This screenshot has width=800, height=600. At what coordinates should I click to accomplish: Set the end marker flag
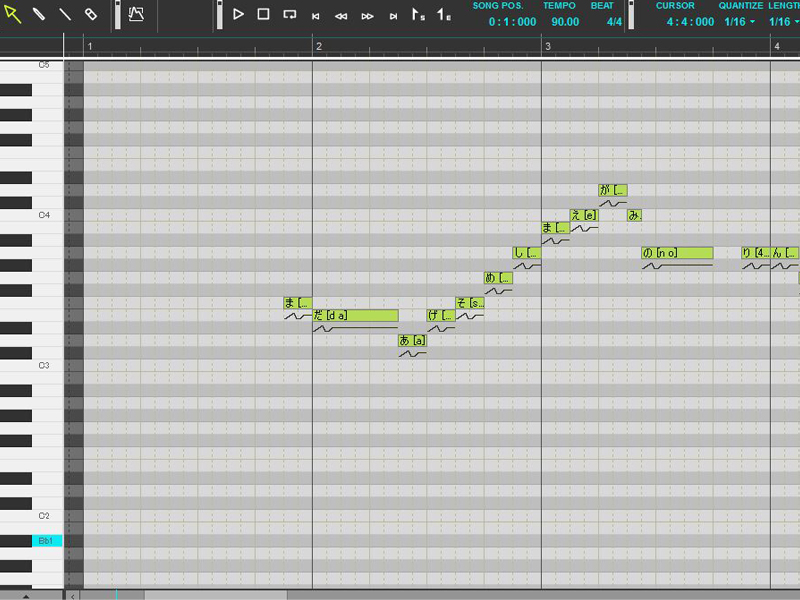[x=444, y=15]
